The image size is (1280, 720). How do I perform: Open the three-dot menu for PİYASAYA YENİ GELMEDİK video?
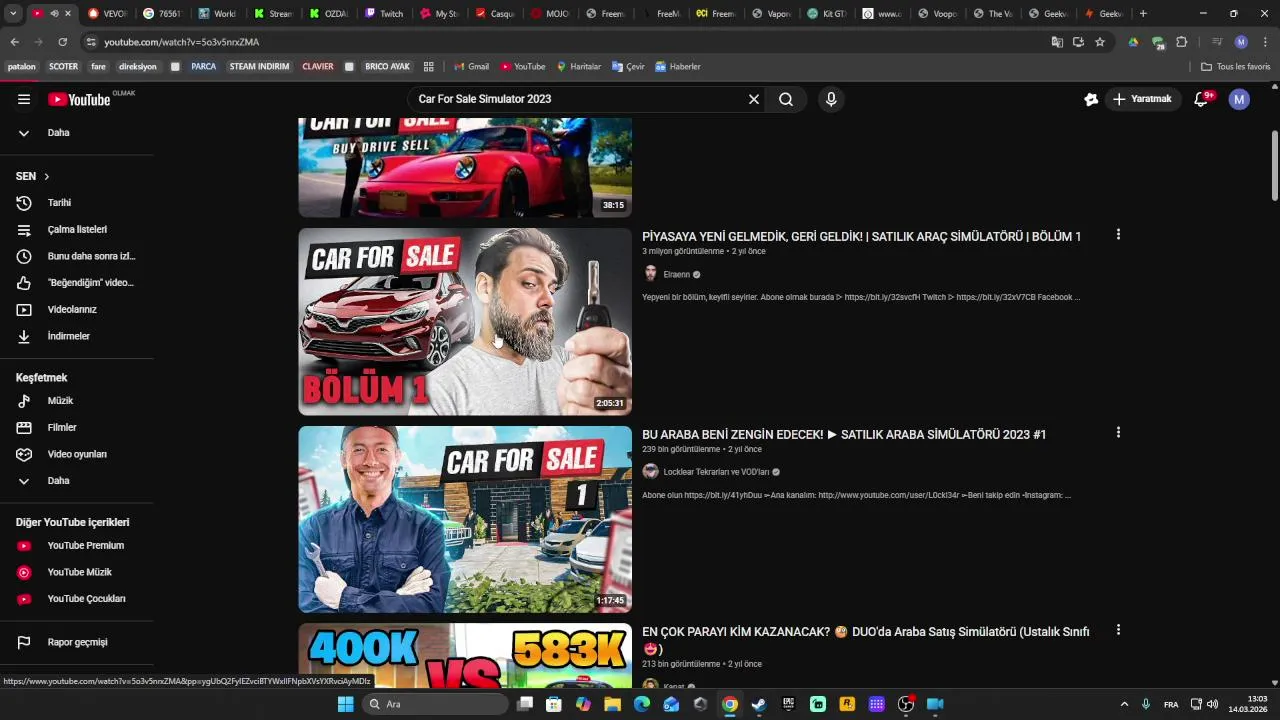point(1118,235)
